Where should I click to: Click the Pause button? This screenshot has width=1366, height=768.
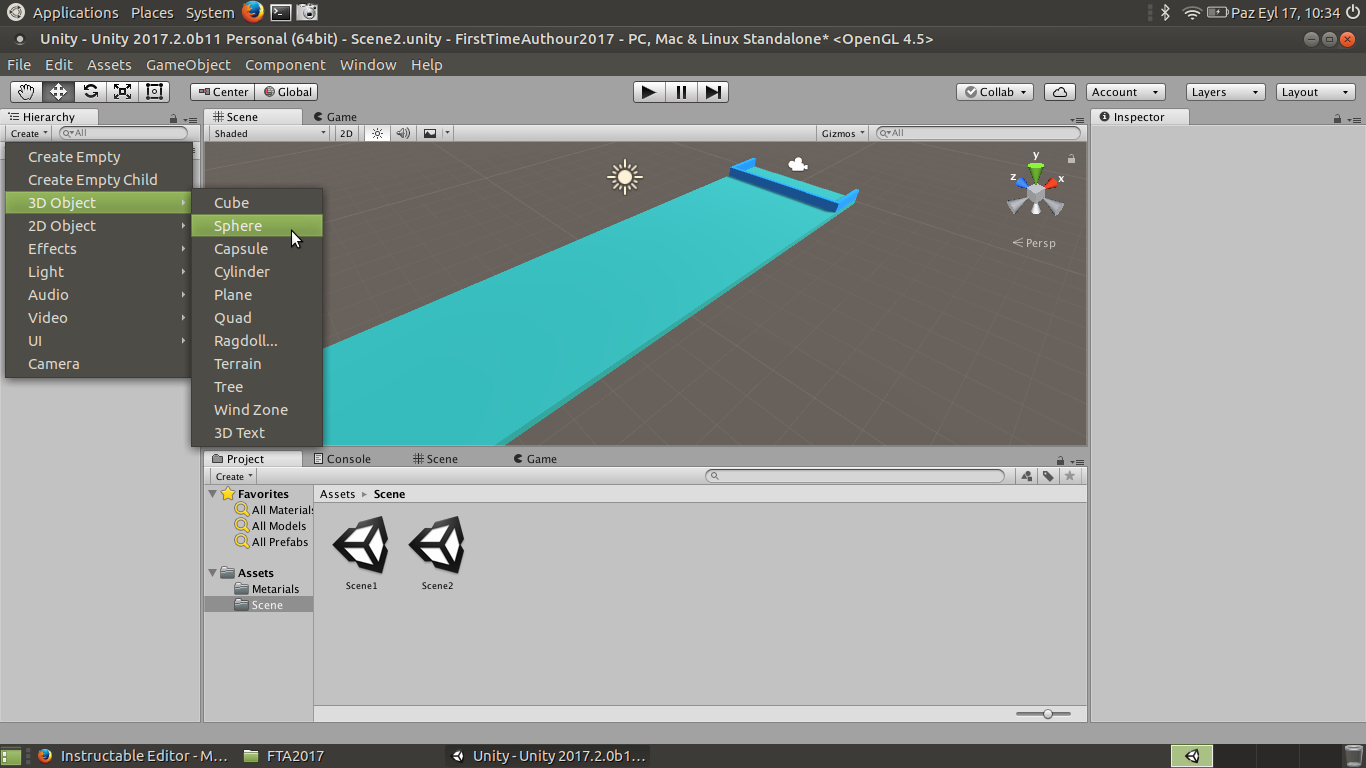tap(681, 92)
